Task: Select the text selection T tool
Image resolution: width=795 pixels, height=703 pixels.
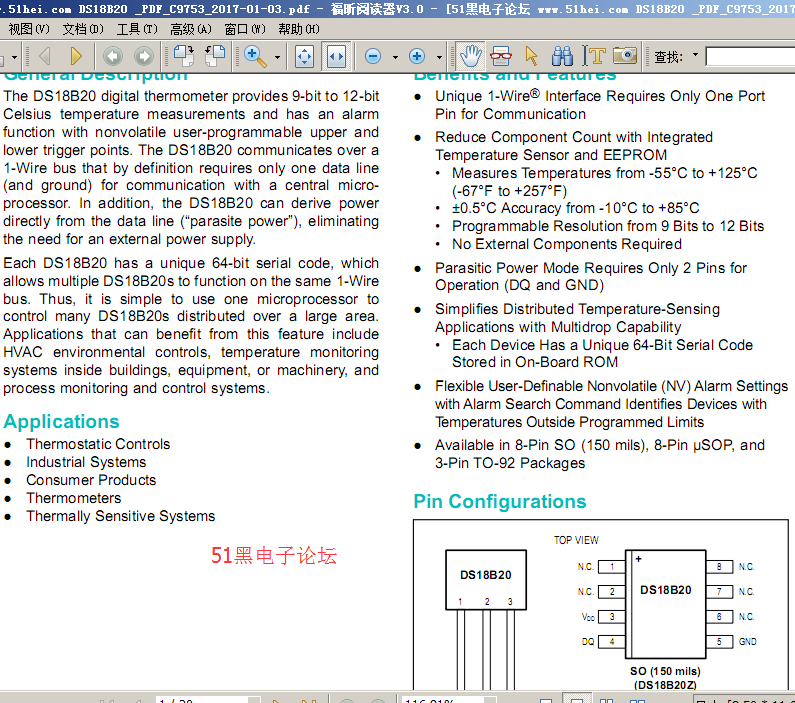Action: [x=594, y=56]
